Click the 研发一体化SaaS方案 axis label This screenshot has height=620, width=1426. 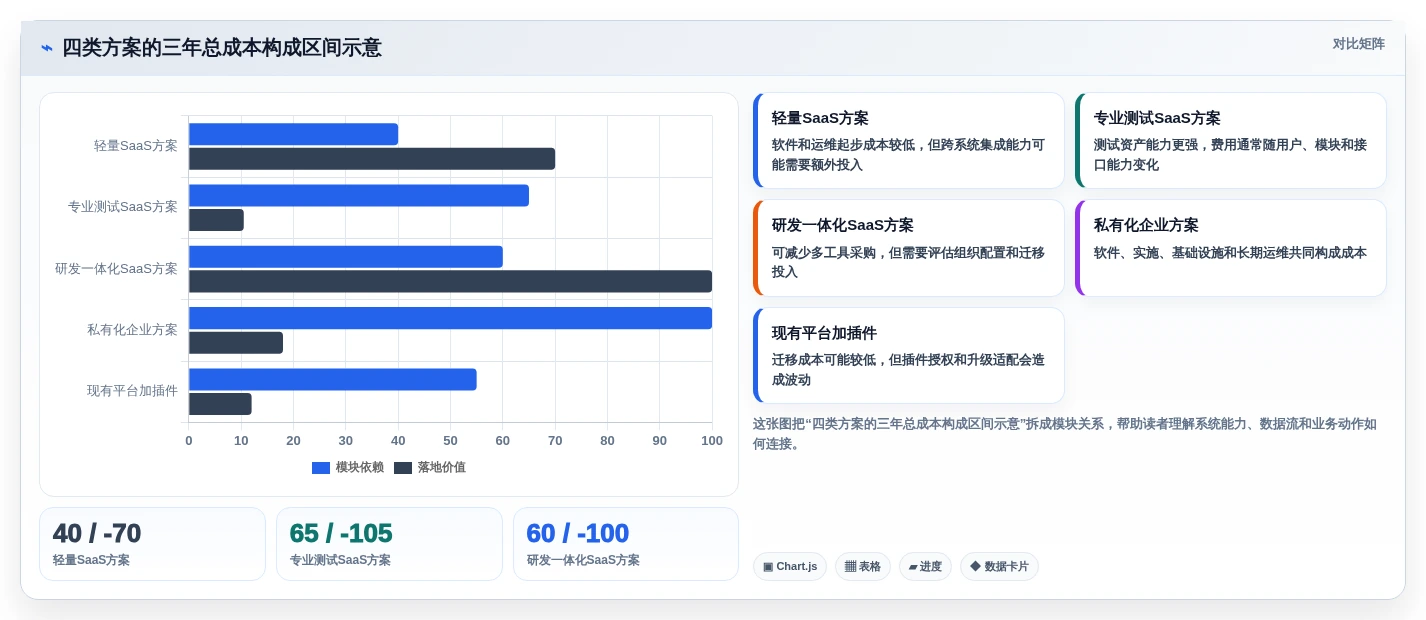click(x=116, y=269)
